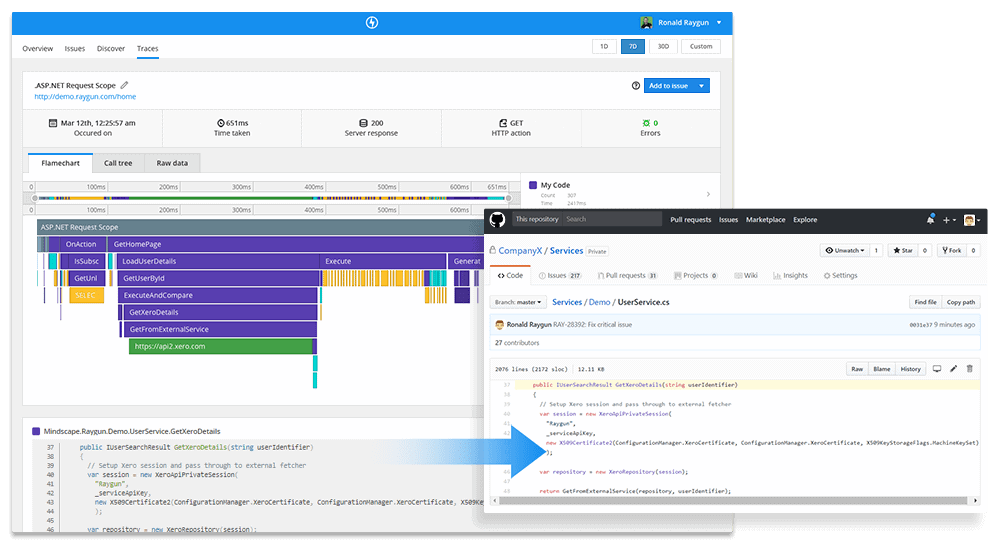Select the OnAction flame bar
996x552 pixels.
(x=81, y=244)
